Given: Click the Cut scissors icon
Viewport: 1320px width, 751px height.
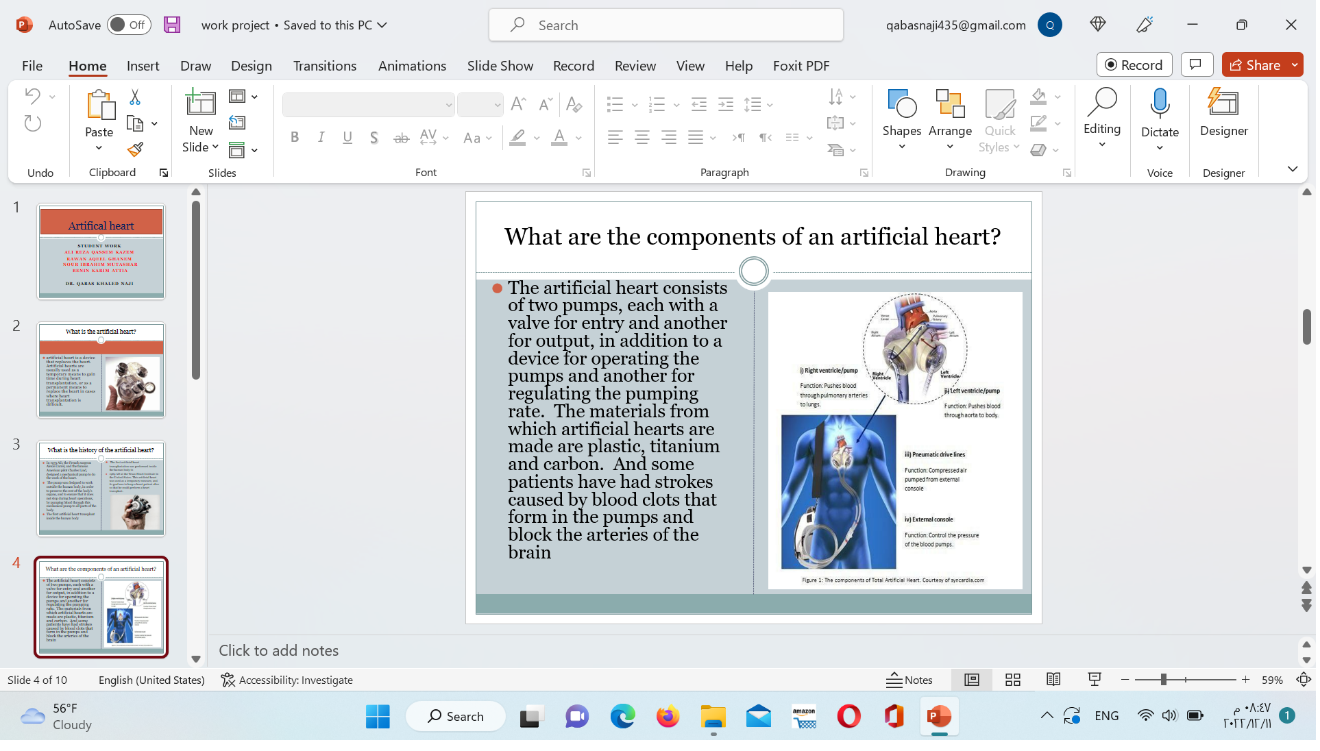Looking at the screenshot, I should click(135, 97).
